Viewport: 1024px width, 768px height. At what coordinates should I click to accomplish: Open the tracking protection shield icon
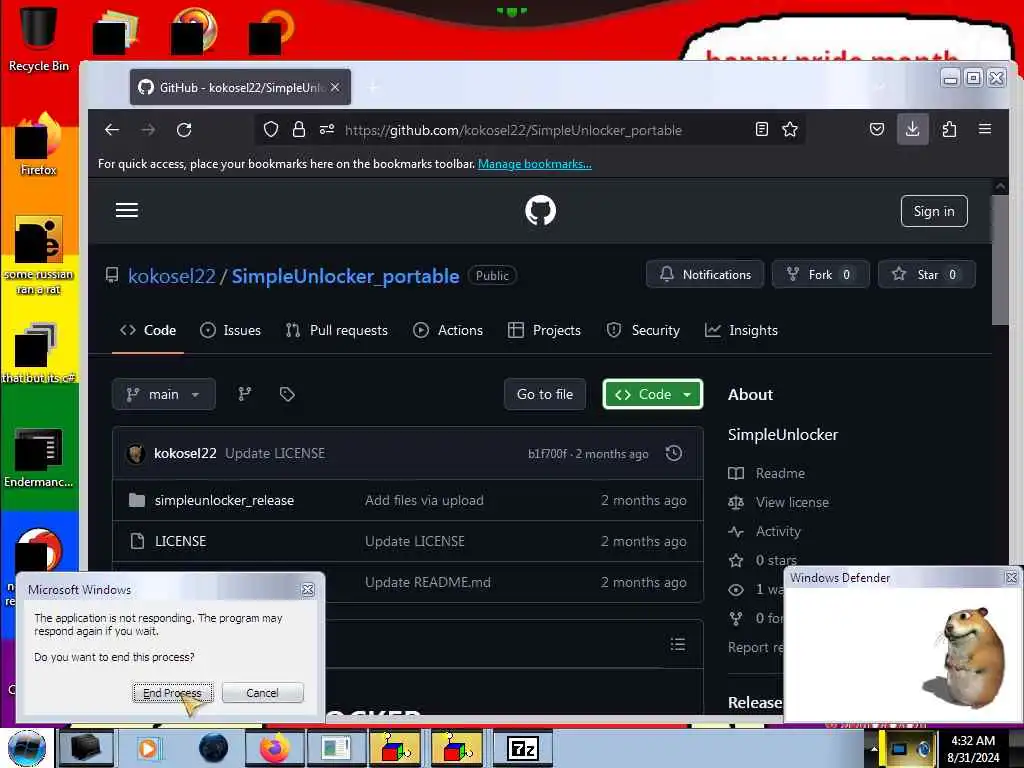click(270, 129)
